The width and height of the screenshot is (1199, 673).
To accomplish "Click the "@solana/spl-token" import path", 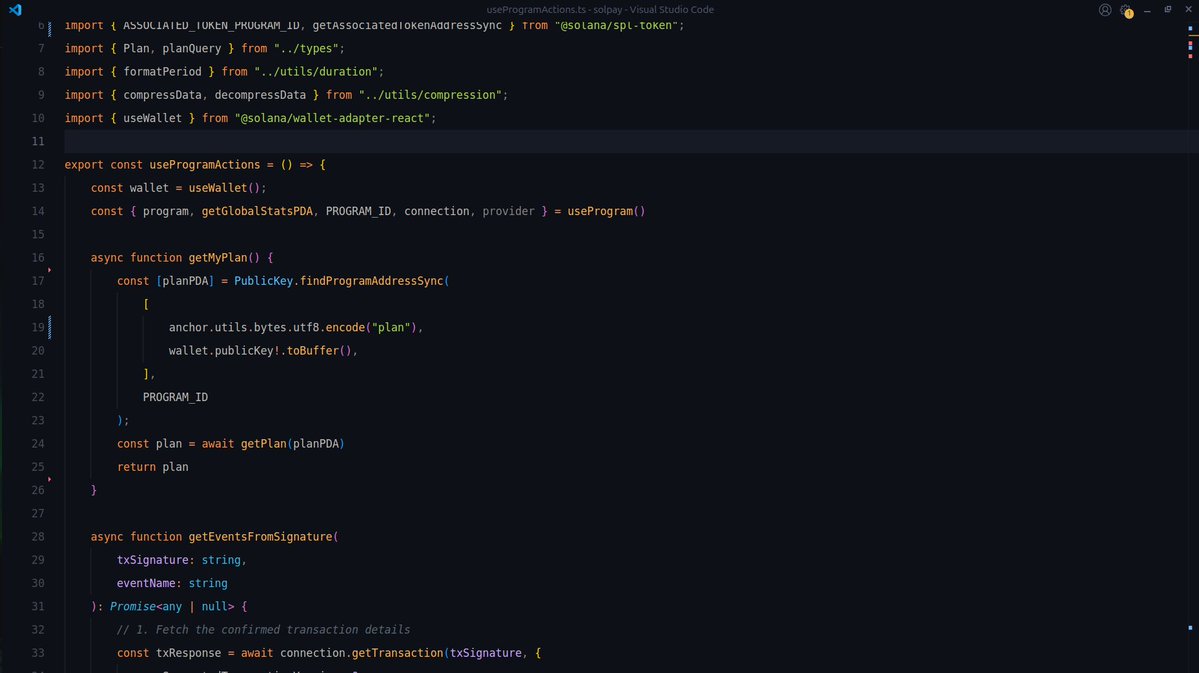I will click(x=616, y=25).
